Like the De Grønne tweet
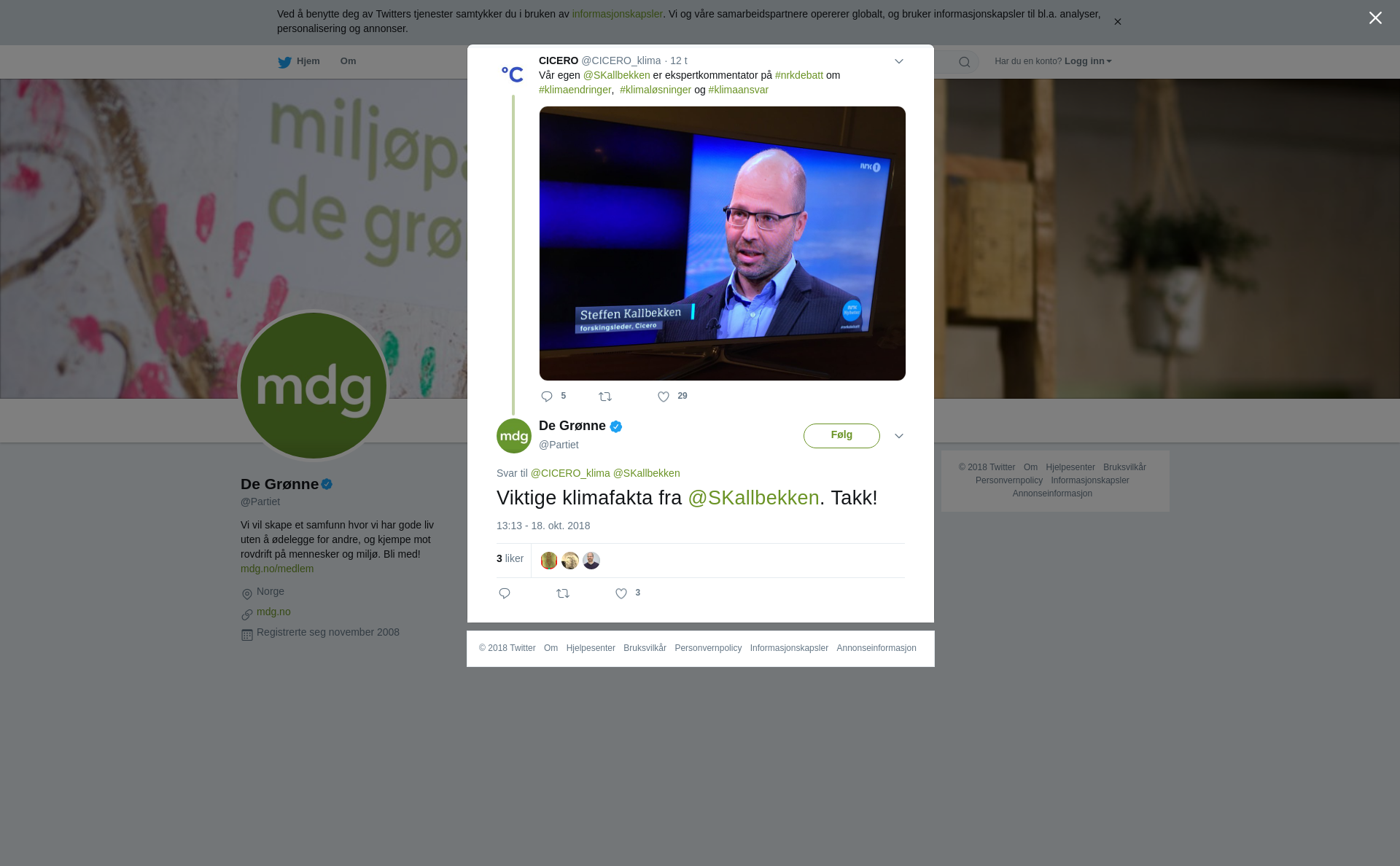This screenshot has height=866, width=1400. coord(621,593)
